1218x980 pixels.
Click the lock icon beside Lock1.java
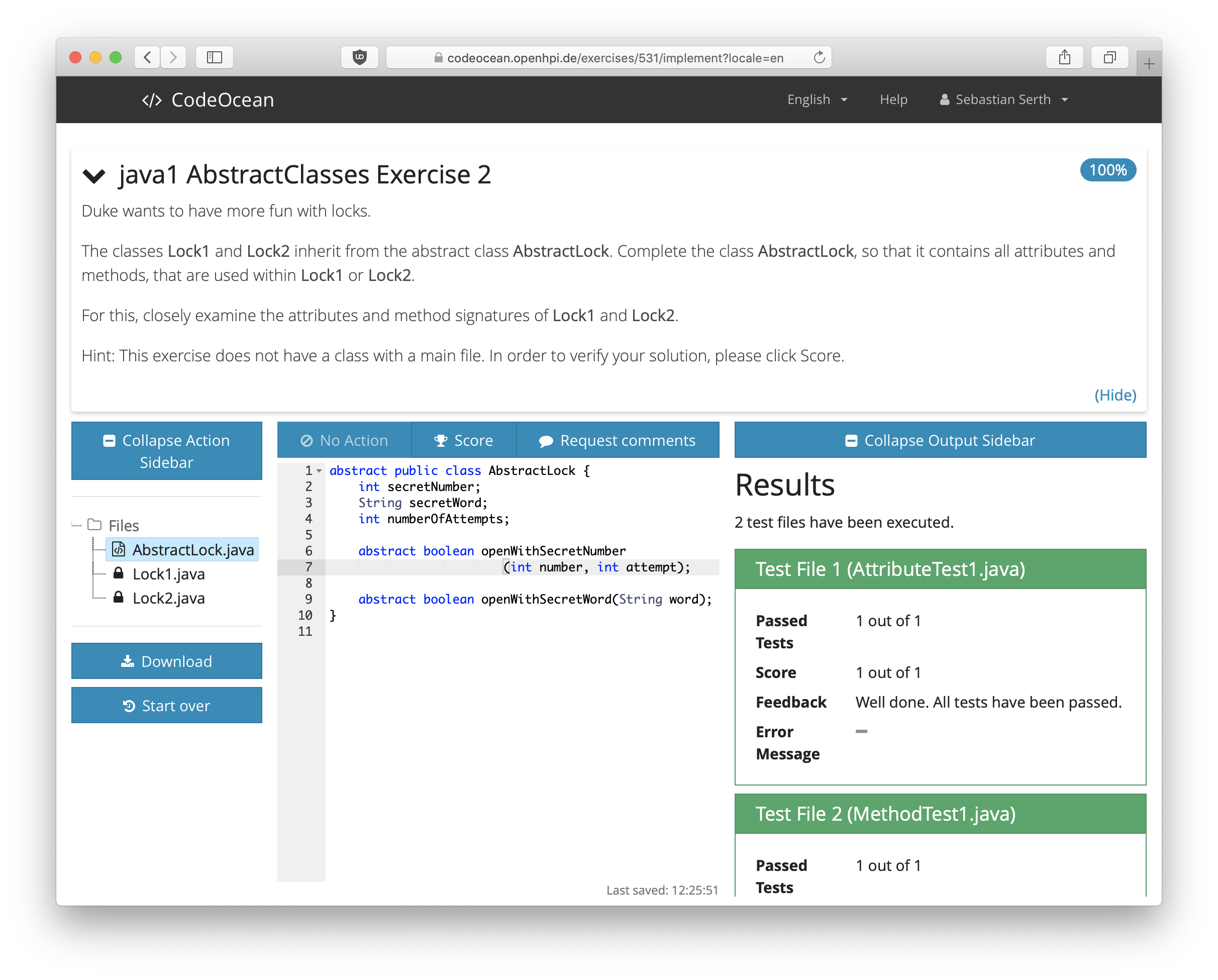click(119, 573)
